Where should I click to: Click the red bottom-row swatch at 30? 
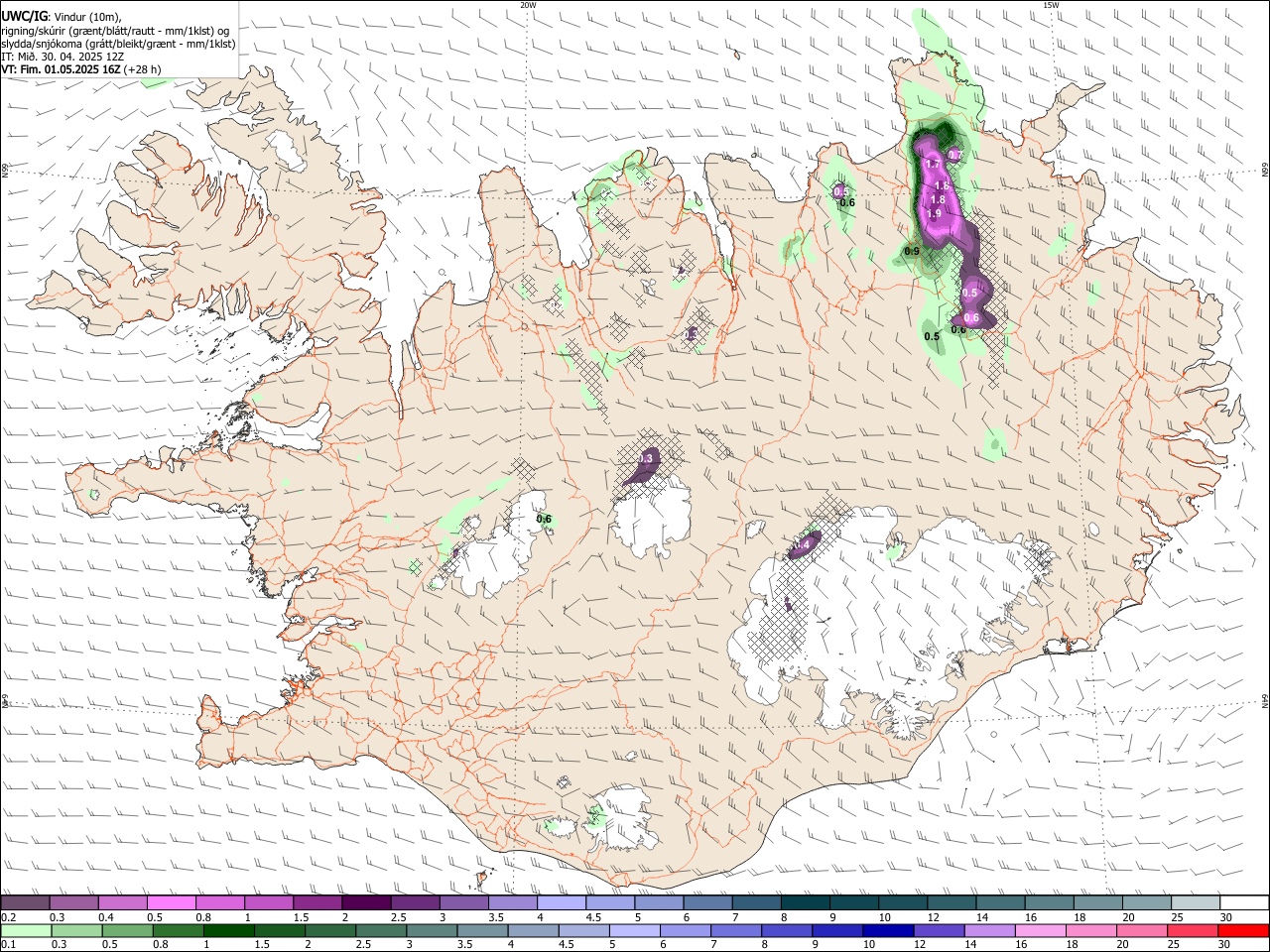coord(1243,930)
